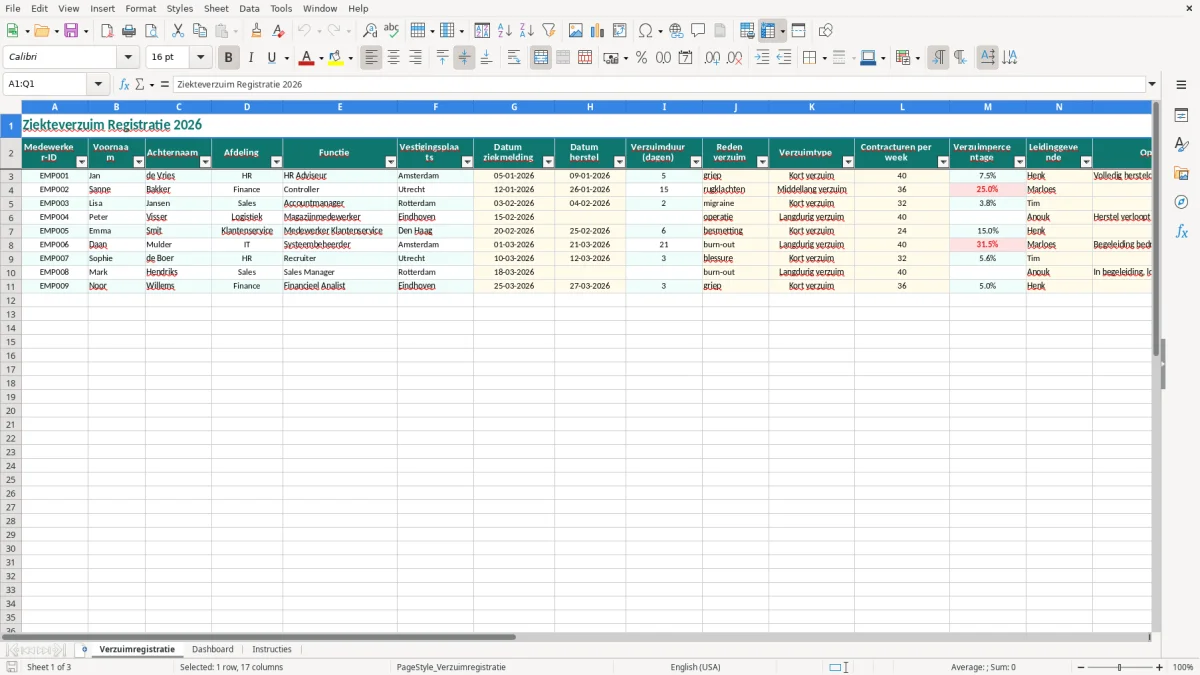1200x675 pixels.
Task: Open filter dropdown for Functie column
Action: [391, 162]
